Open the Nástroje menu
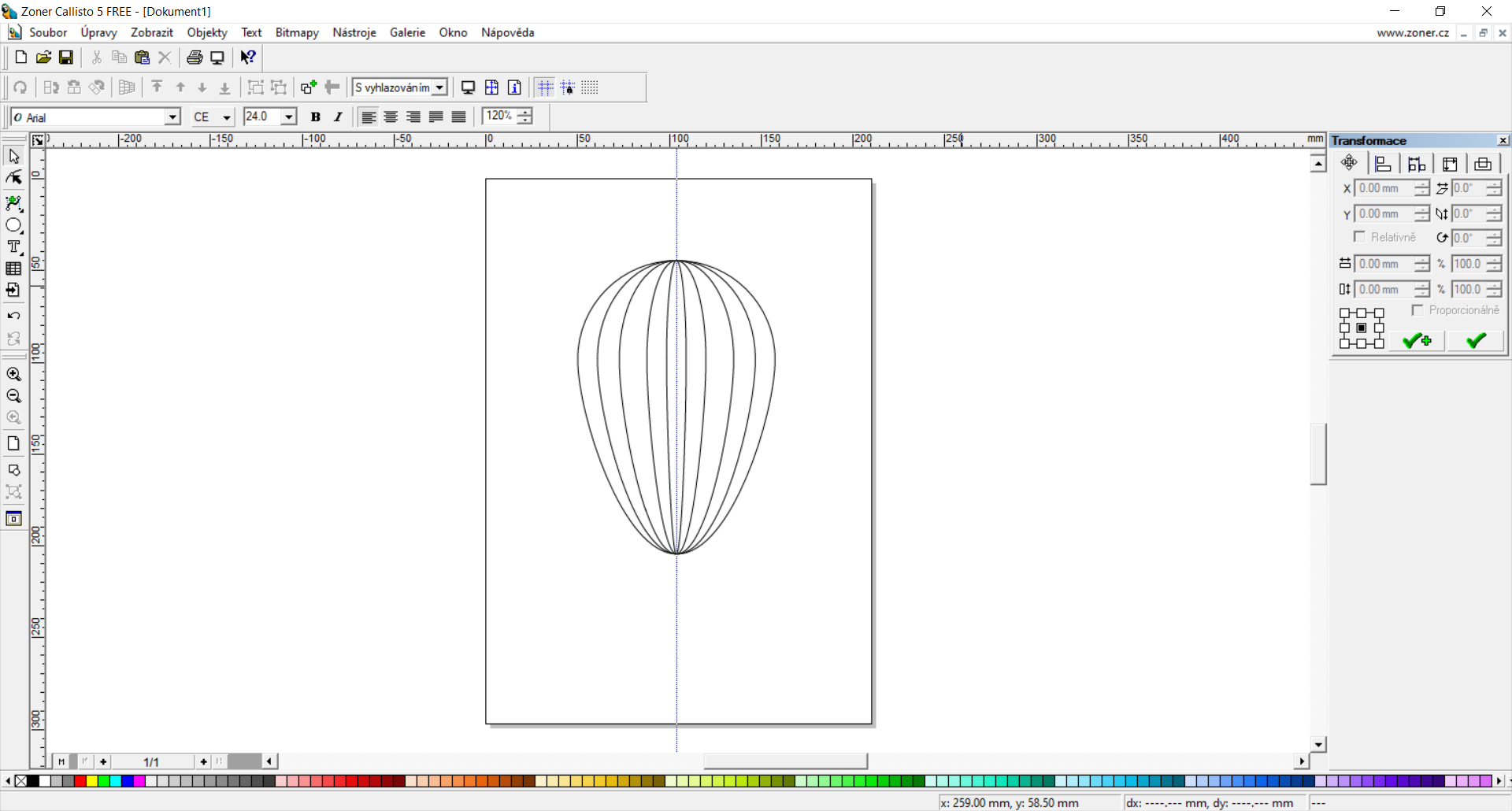This screenshot has width=1512, height=811. [x=354, y=32]
